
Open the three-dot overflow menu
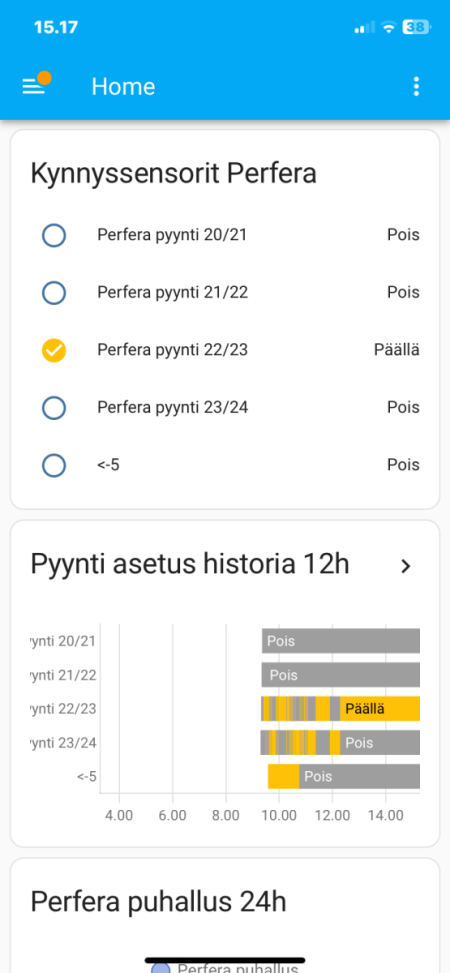[x=416, y=86]
